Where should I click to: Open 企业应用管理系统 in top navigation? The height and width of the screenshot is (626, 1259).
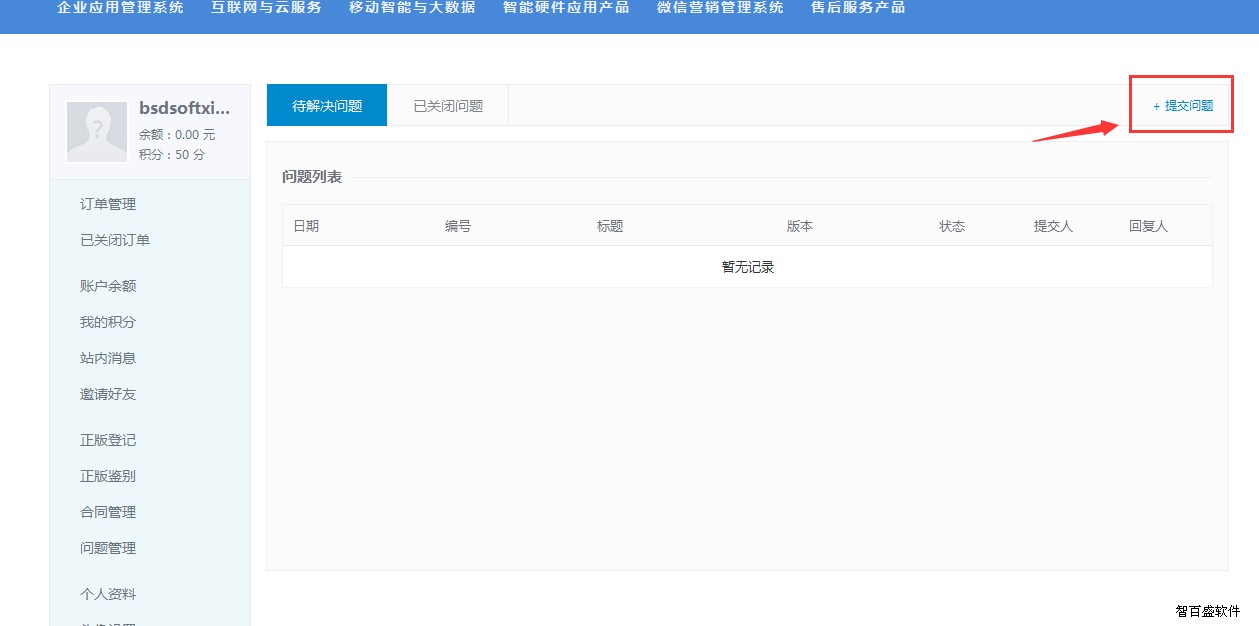121,8
